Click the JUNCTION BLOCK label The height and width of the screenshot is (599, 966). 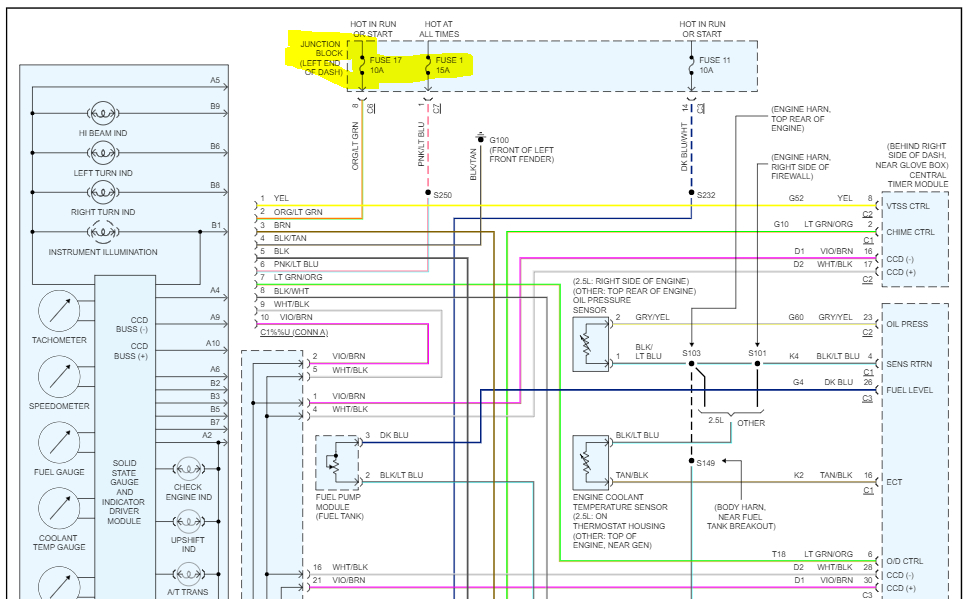coord(321,58)
